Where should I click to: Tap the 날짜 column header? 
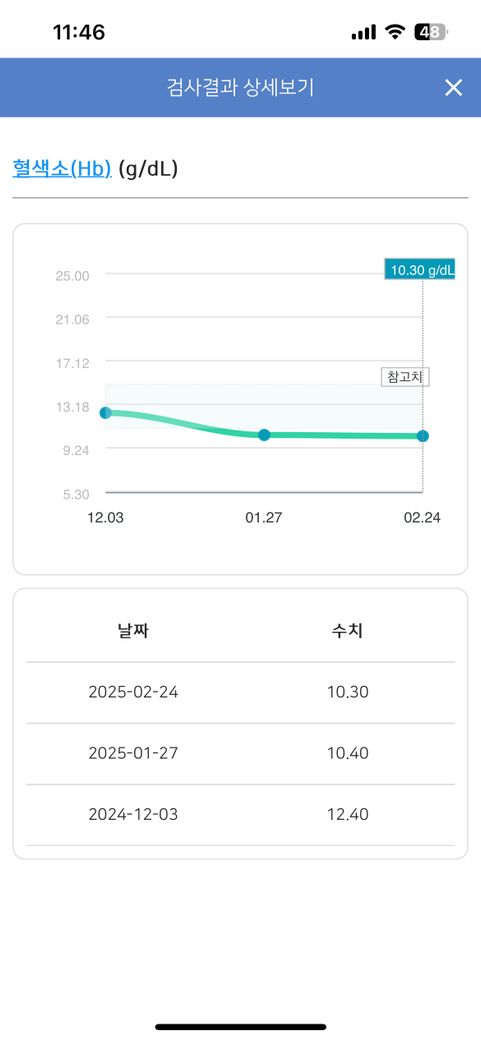(133, 631)
